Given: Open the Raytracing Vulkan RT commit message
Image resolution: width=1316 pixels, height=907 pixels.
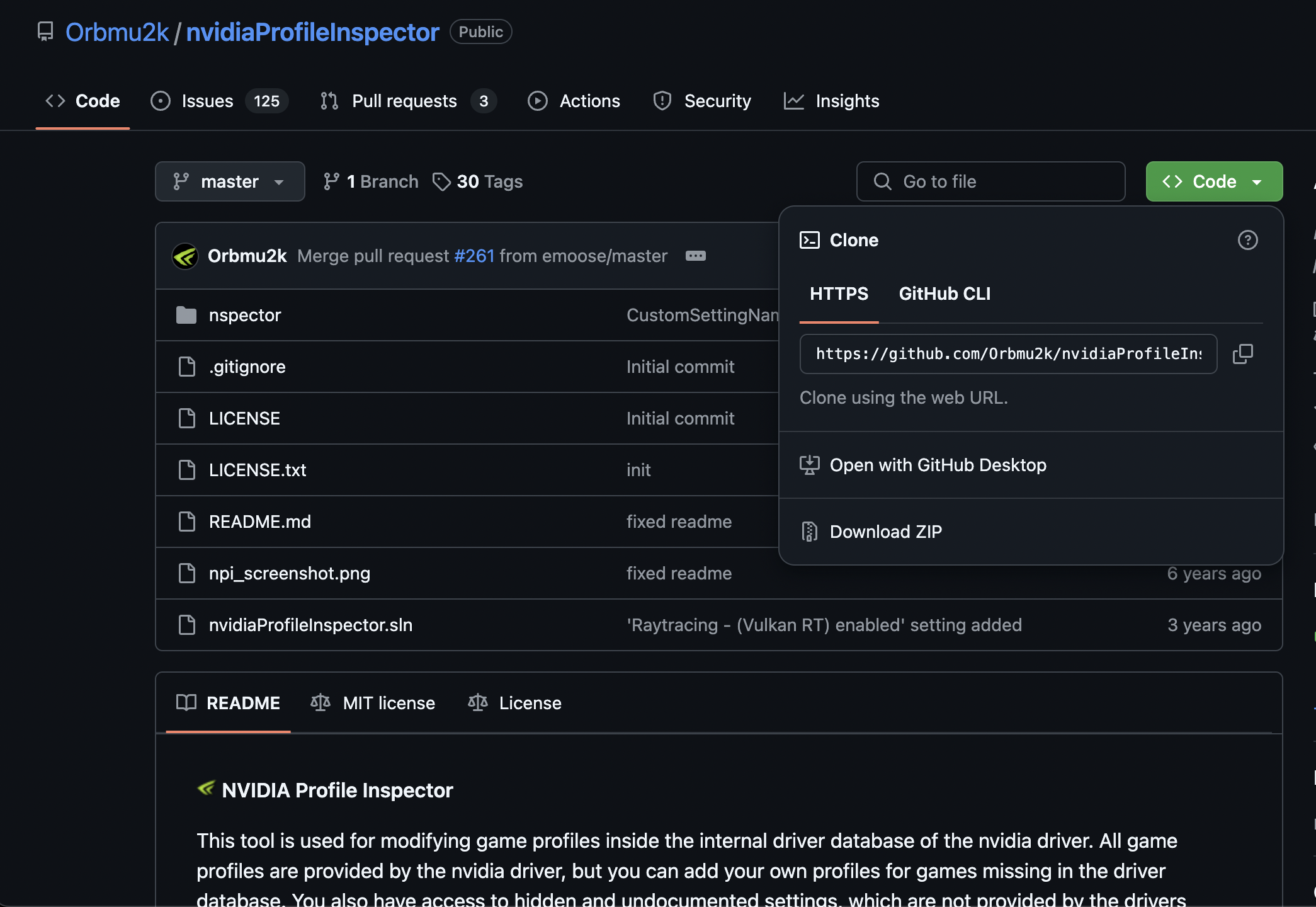Looking at the screenshot, I should click(824, 625).
